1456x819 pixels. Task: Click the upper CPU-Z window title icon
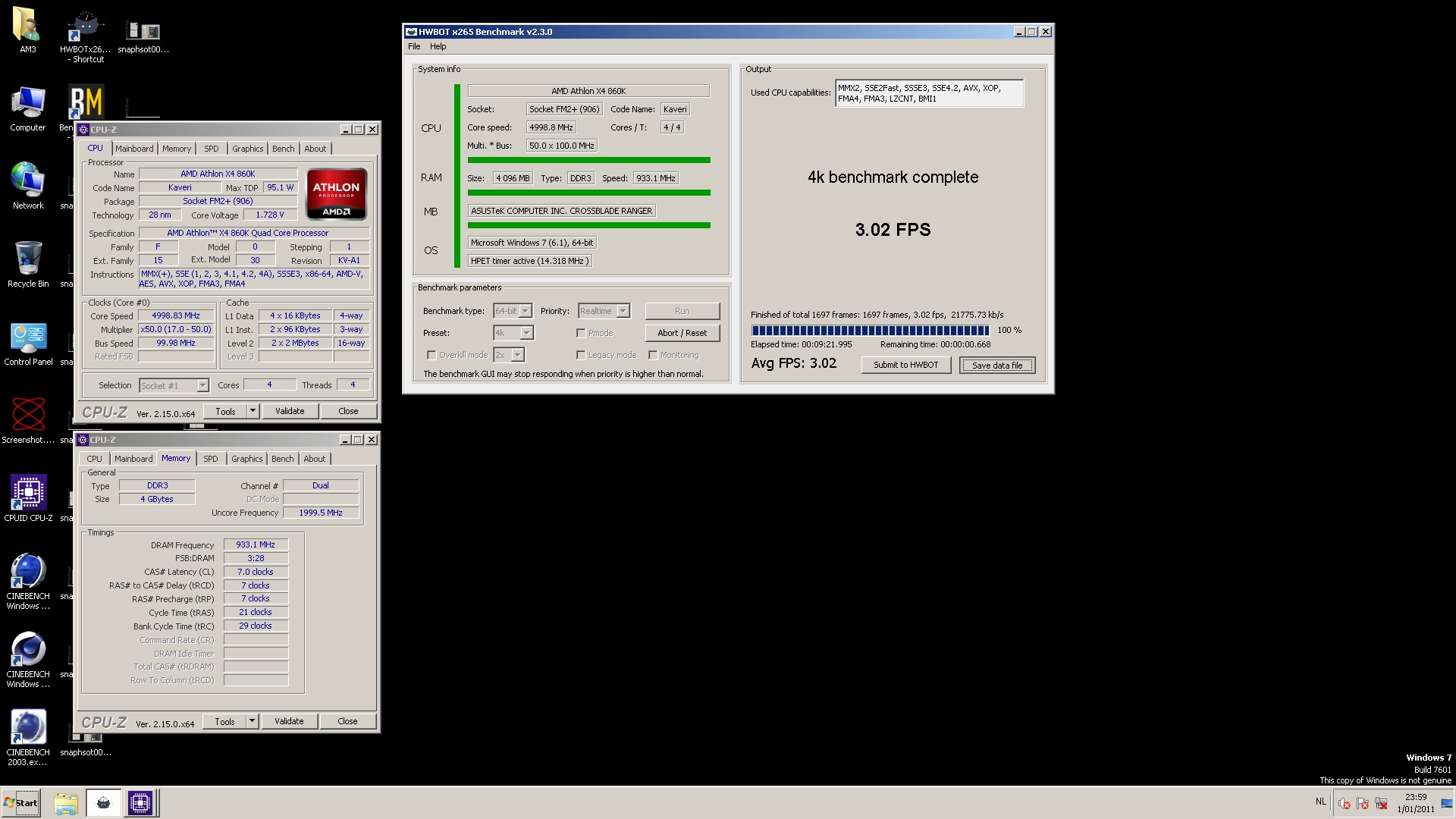pos(83,130)
